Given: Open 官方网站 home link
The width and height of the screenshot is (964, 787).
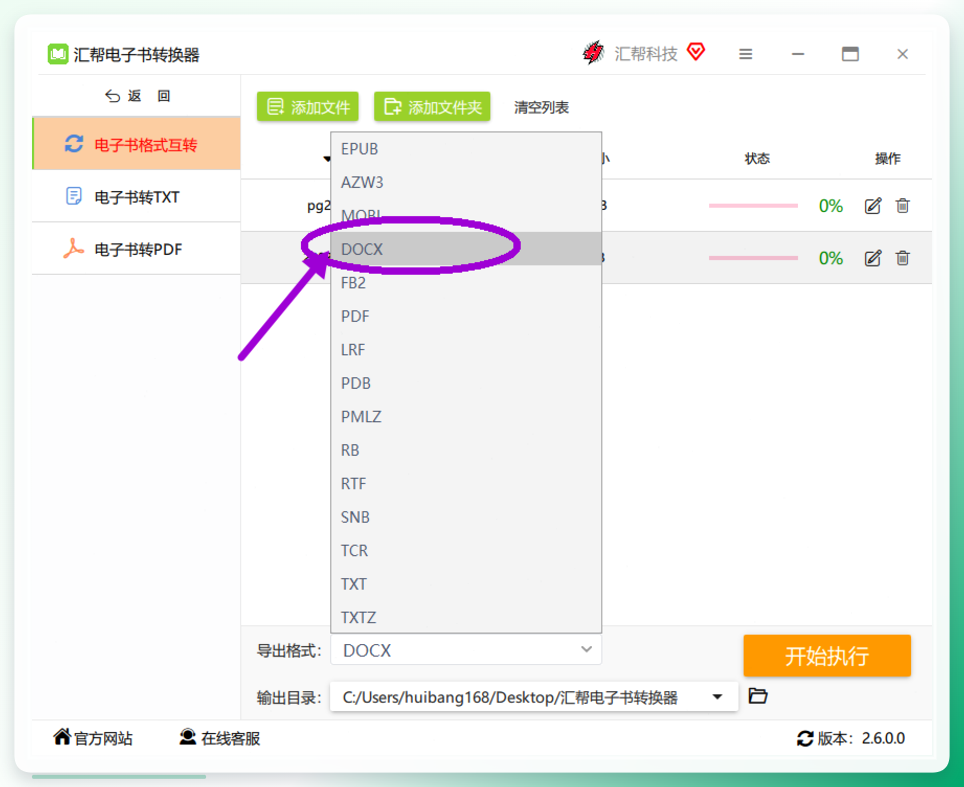Looking at the screenshot, I should tap(93, 738).
